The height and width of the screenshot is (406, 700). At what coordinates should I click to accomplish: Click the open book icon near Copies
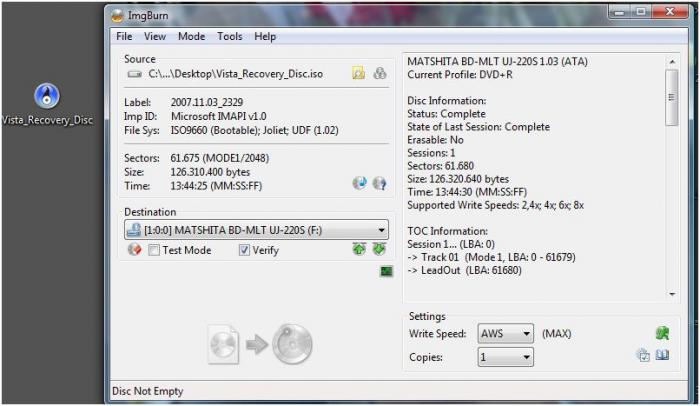pyautogui.click(x=662, y=356)
